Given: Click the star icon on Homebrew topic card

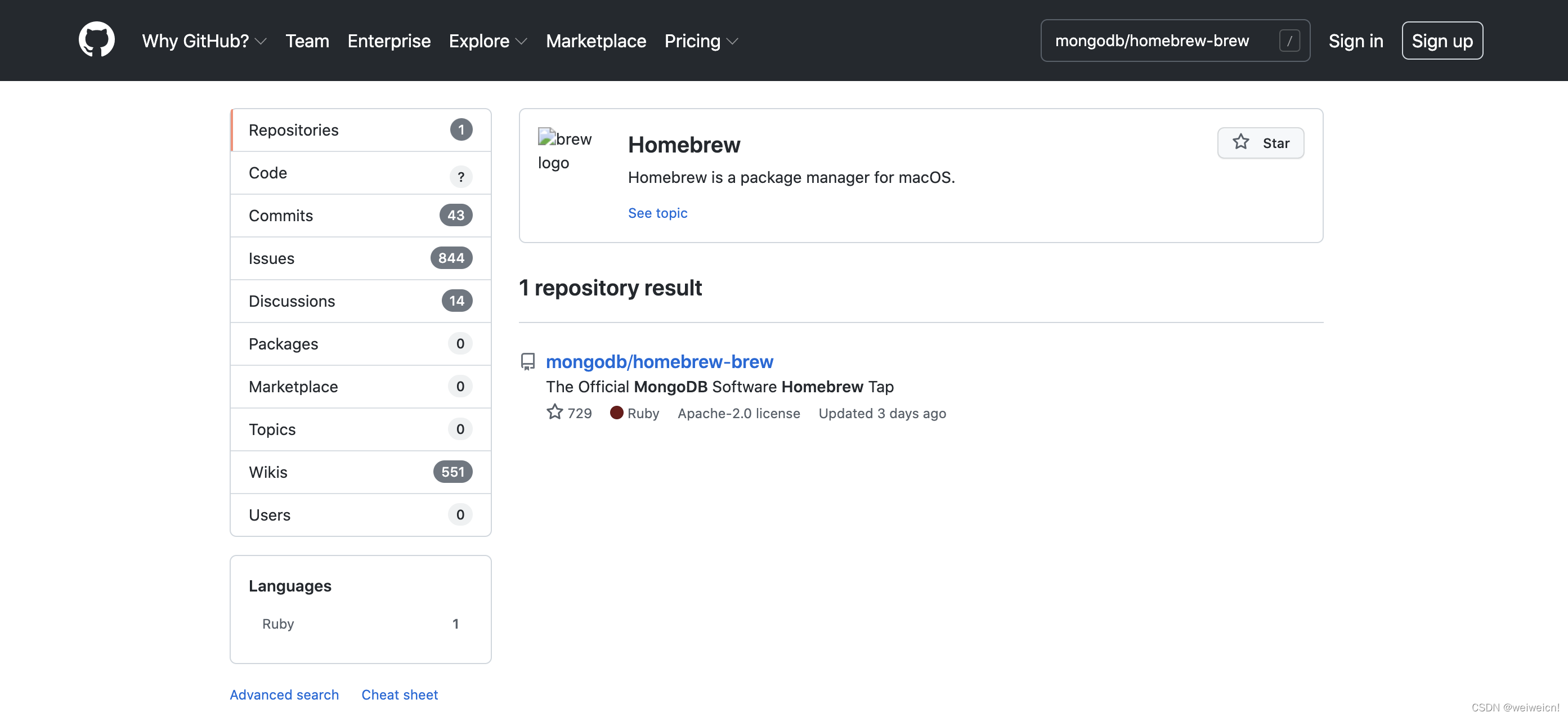Looking at the screenshot, I should pyautogui.click(x=1240, y=142).
